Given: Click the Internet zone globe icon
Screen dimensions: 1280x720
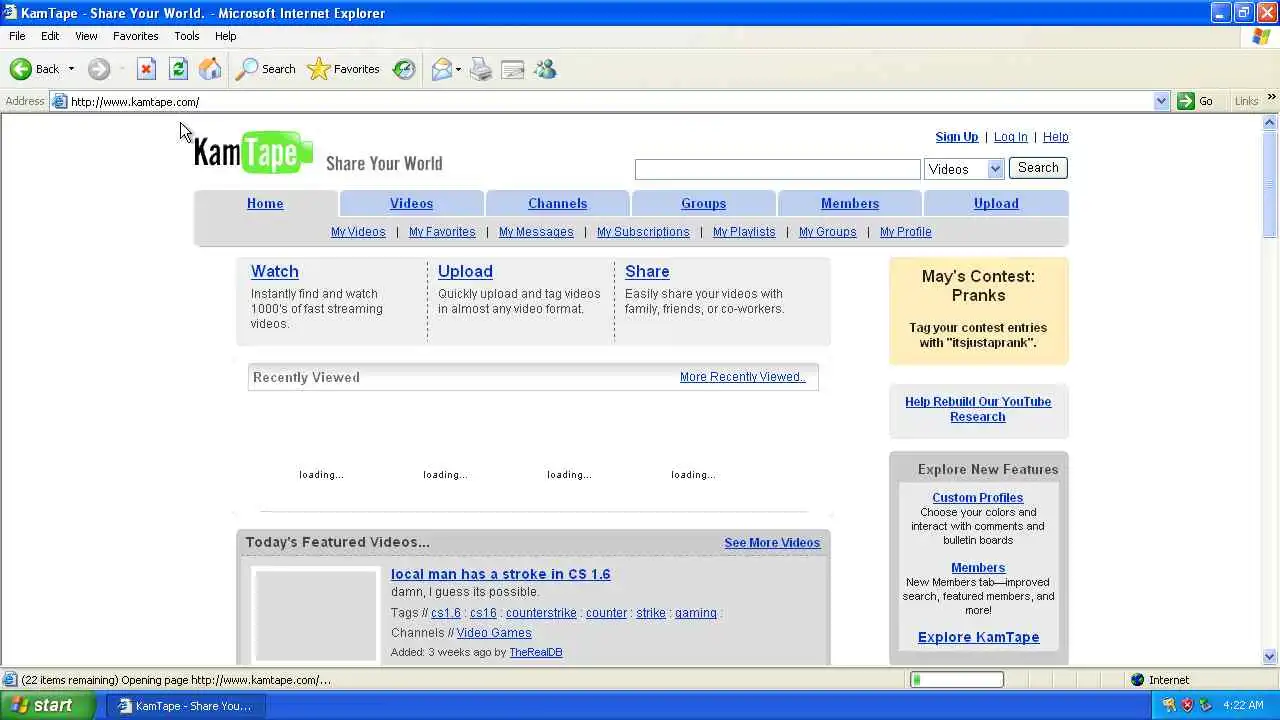Looking at the screenshot, I should point(1137,680).
